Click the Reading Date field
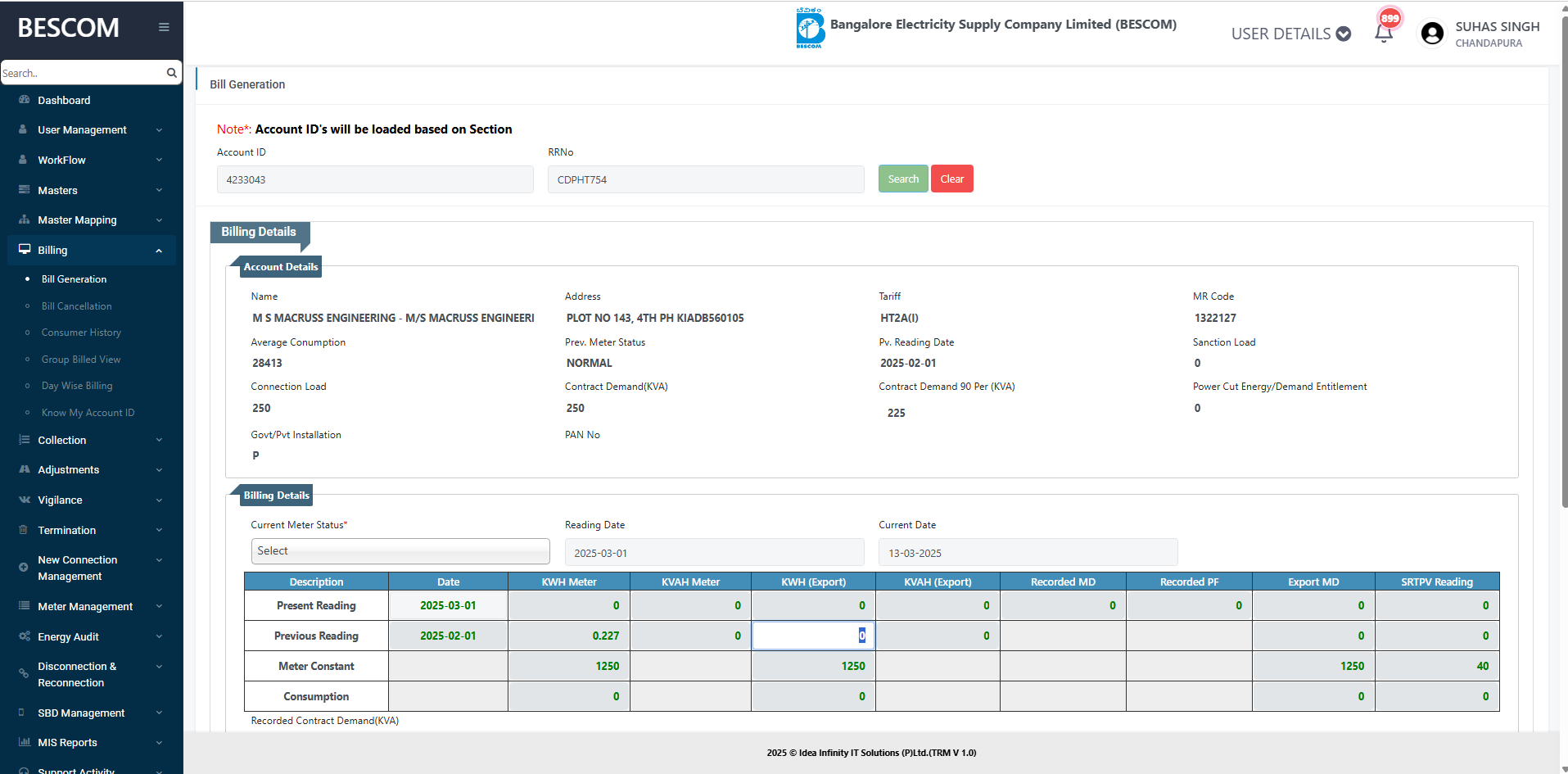1568x774 pixels. click(714, 553)
